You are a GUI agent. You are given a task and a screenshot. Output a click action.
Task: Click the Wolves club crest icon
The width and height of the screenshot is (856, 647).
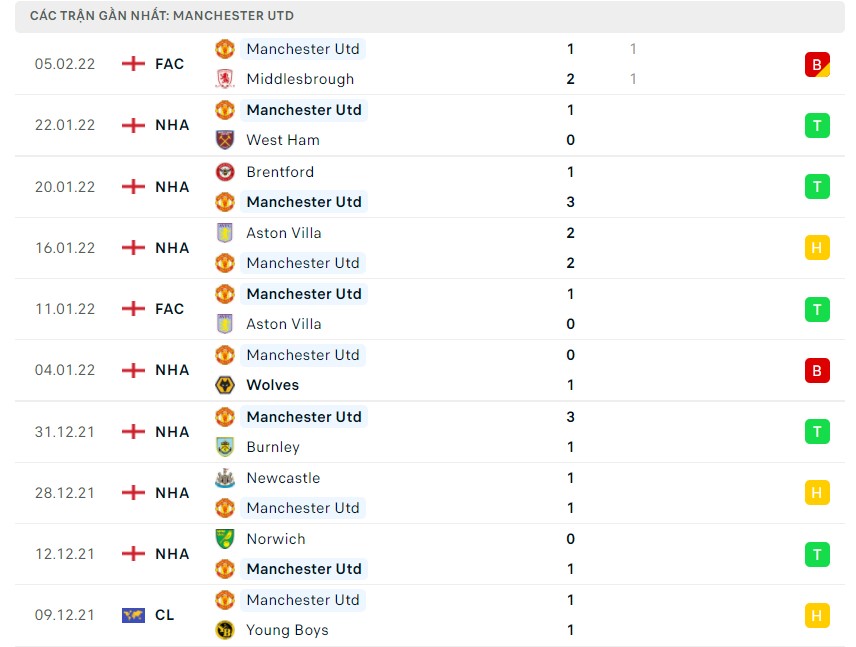click(225, 385)
